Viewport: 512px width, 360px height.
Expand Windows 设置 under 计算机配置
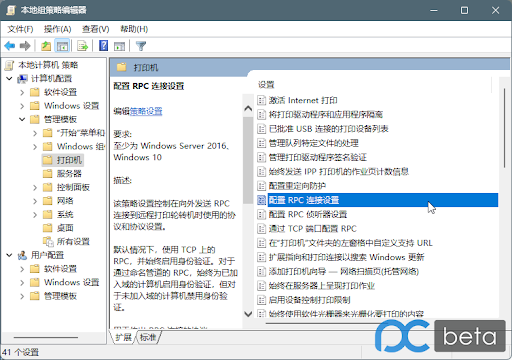[x=22, y=106]
